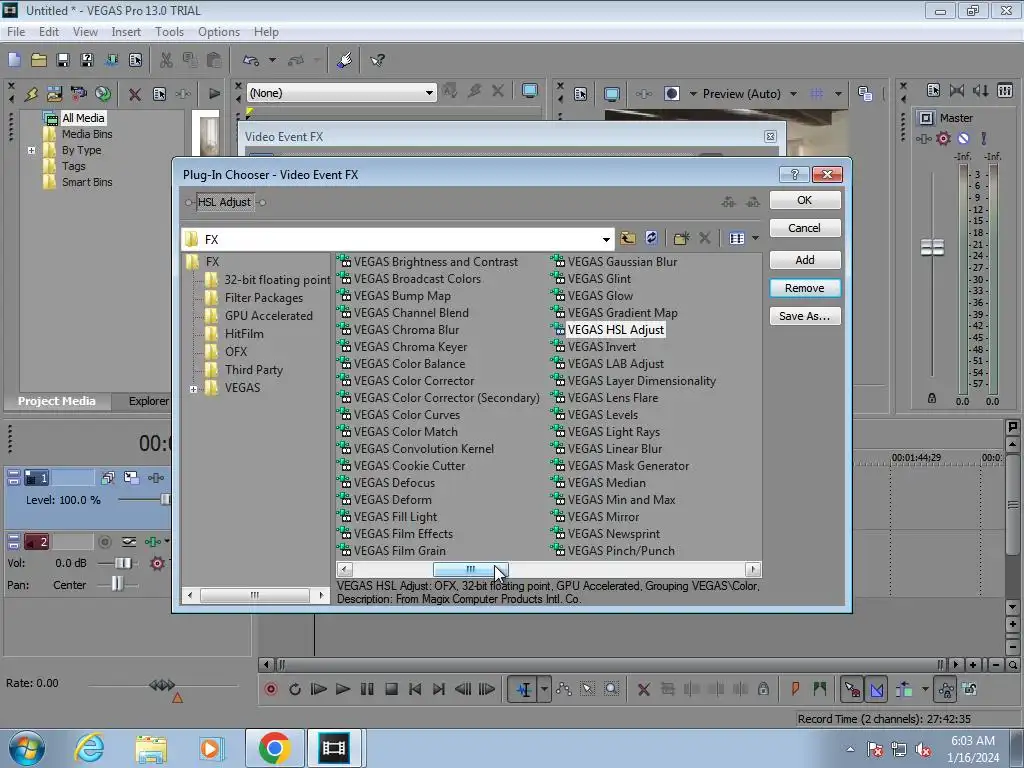Click the Save As... button
This screenshot has width=1024, height=768.
(x=805, y=316)
